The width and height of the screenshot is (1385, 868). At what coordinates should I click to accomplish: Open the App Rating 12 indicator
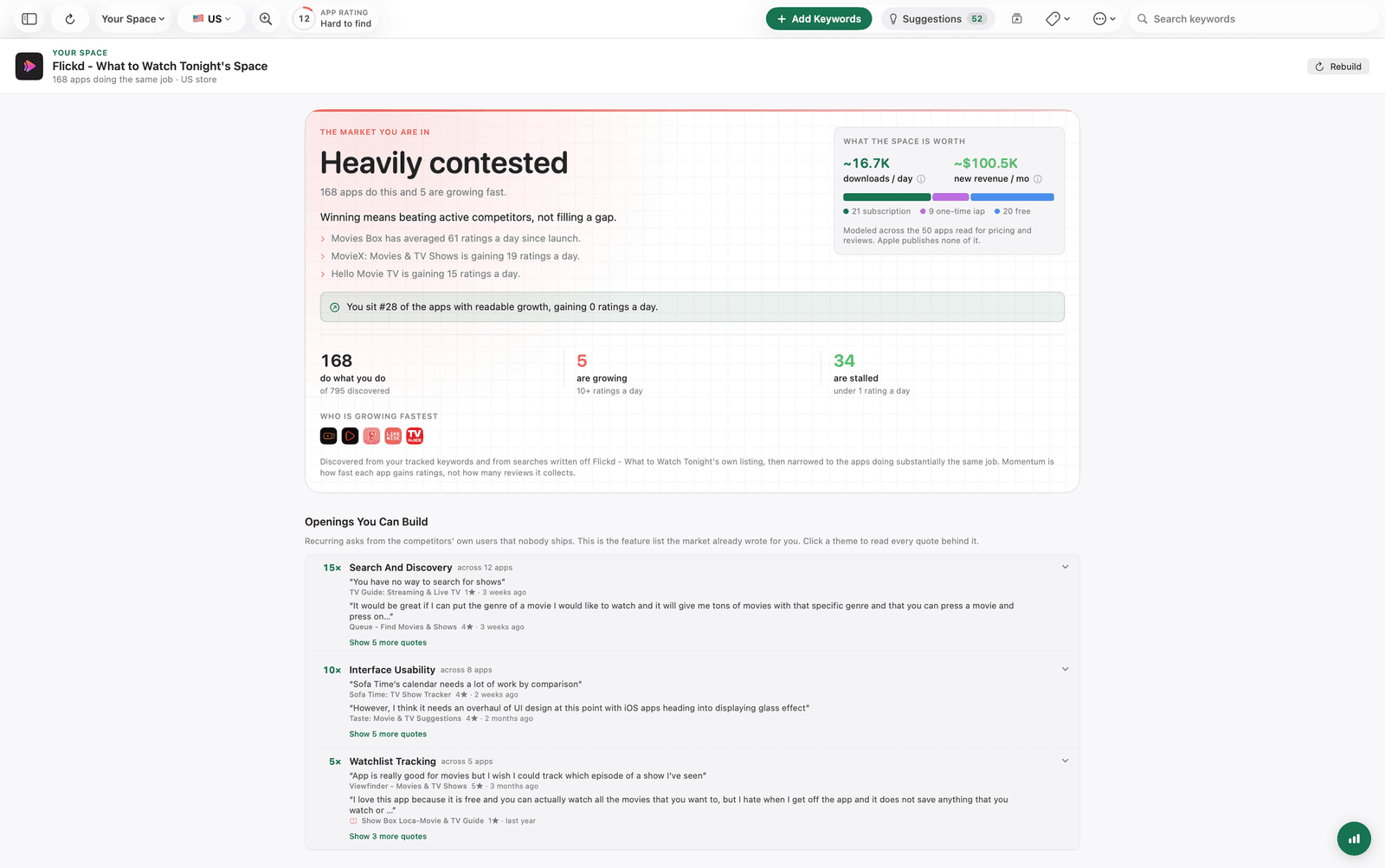[x=332, y=18]
